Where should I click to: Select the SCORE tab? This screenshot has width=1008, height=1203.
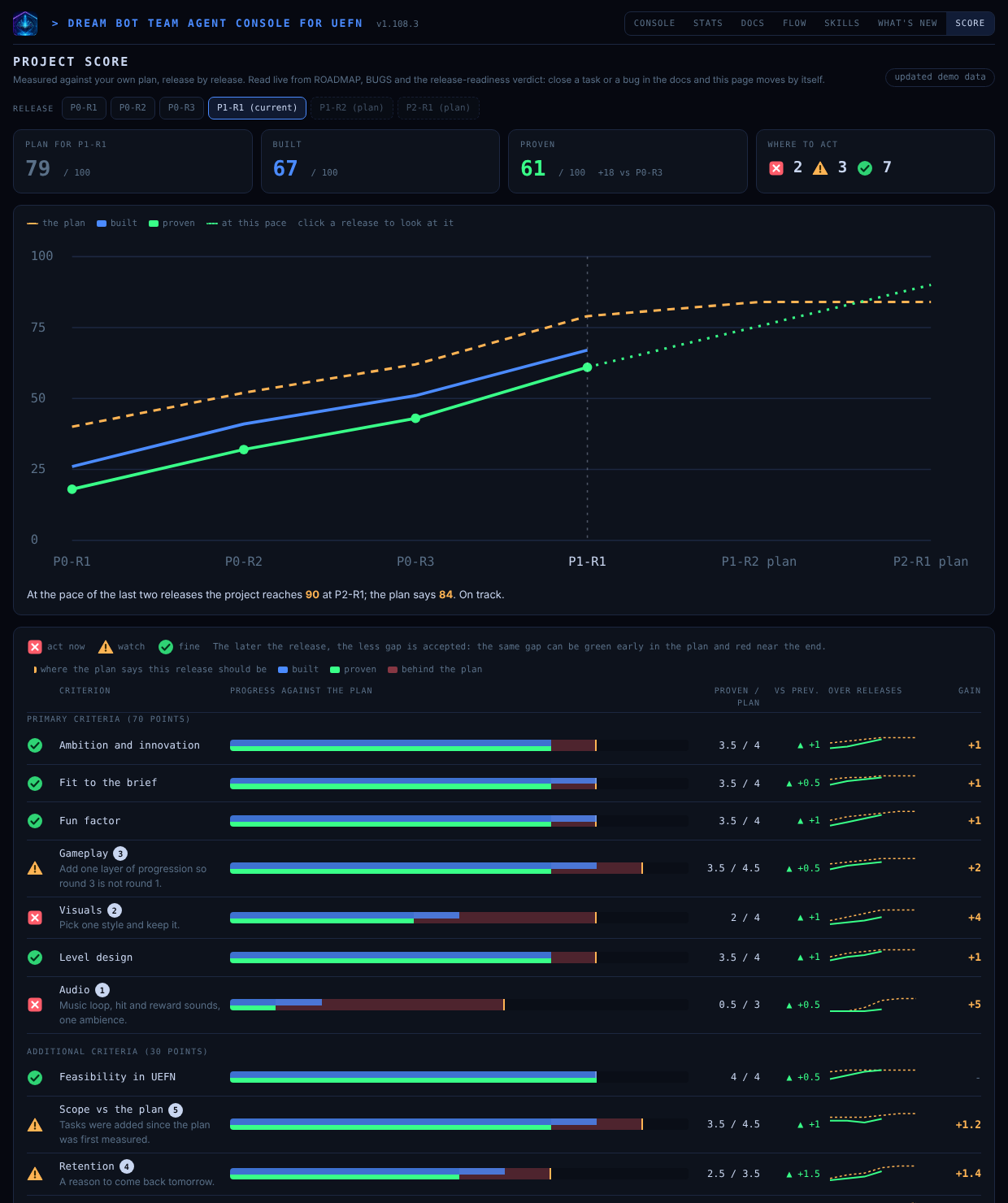tap(970, 24)
